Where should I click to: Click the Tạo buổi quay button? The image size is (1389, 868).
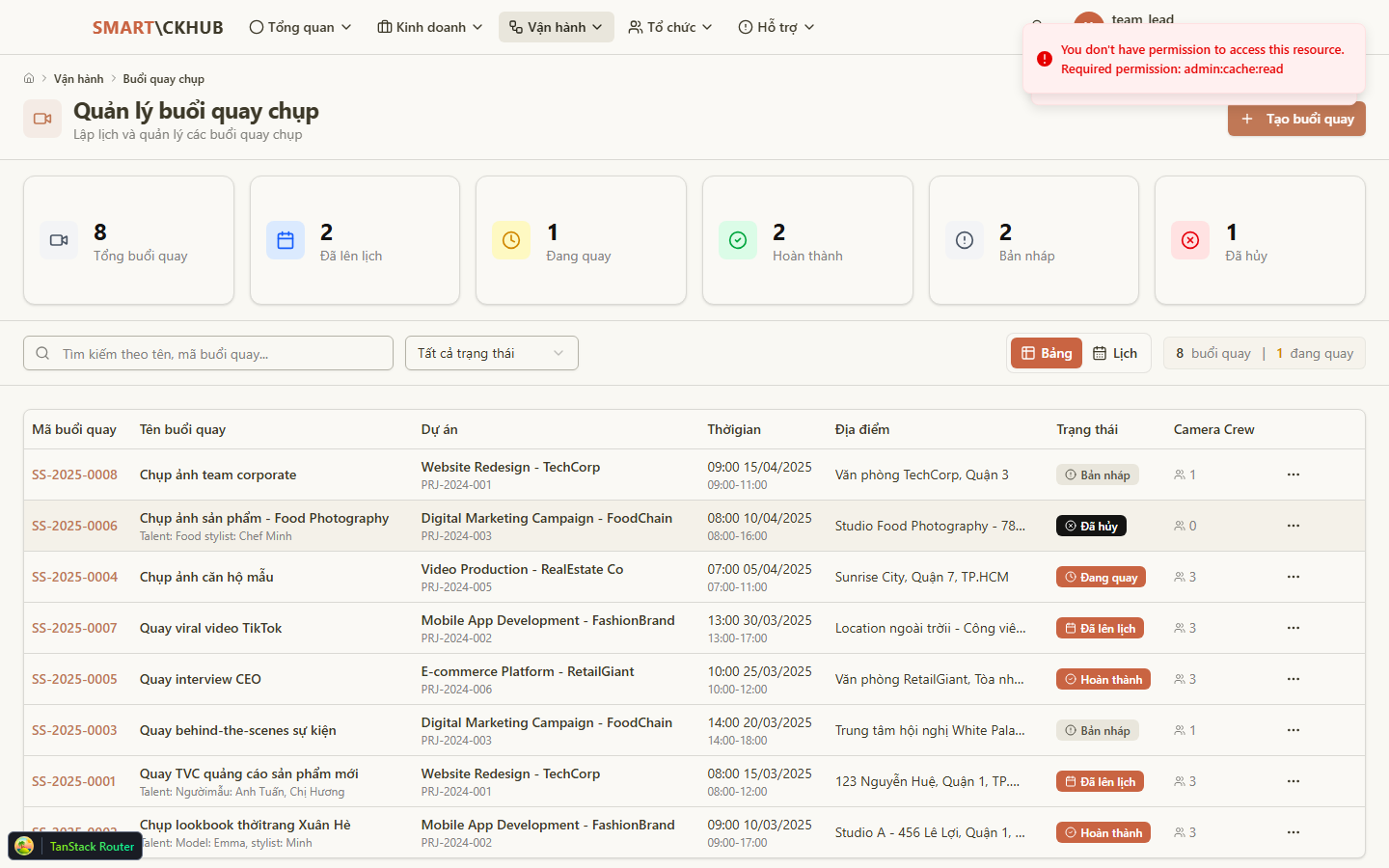pos(1296,119)
